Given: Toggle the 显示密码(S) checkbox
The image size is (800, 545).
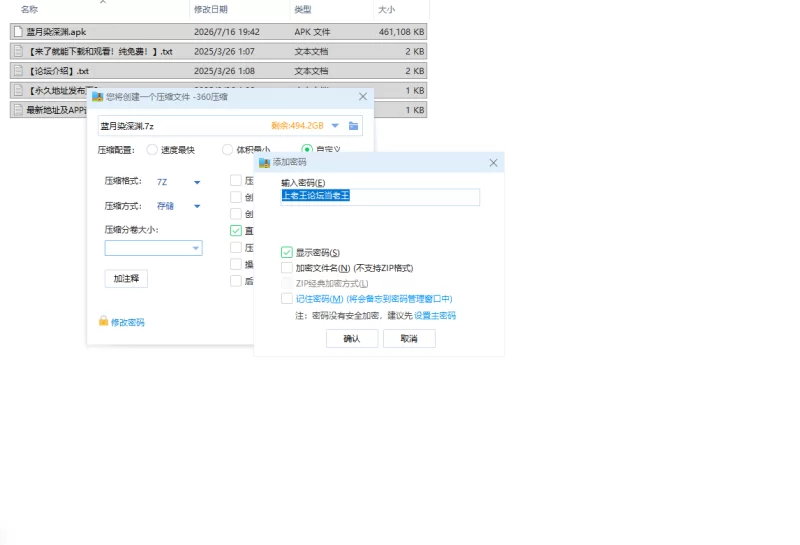Looking at the screenshot, I should tap(287, 252).
